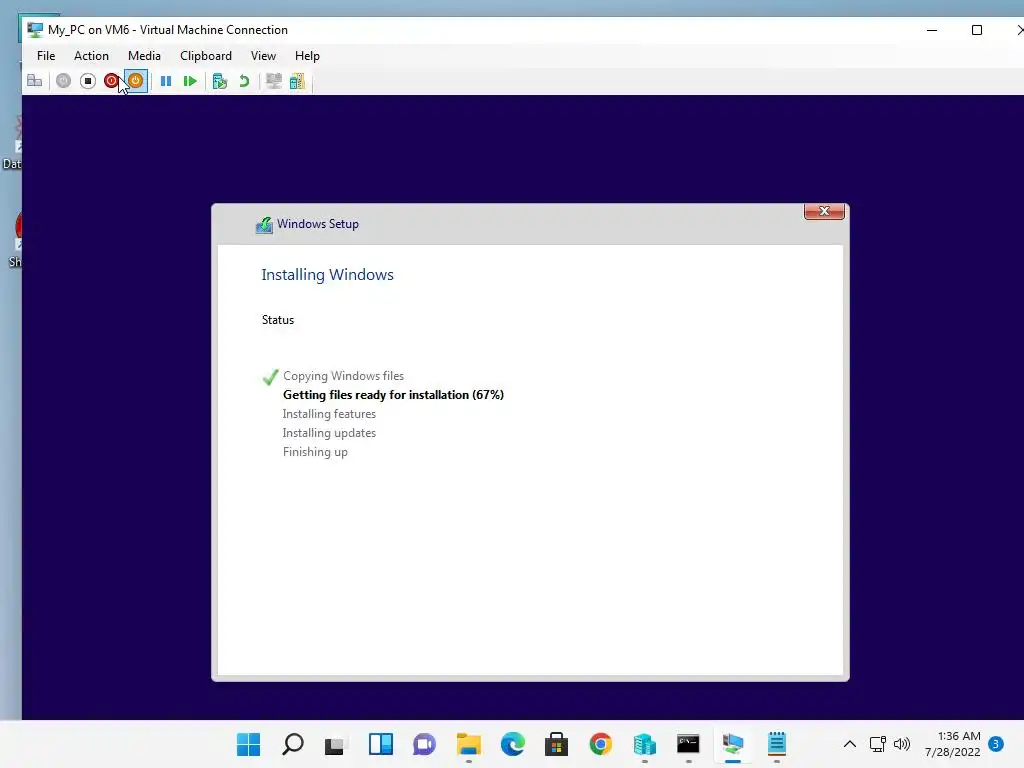Image resolution: width=1024 pixels, height=768 pixels.
Task: Click the active Virtual Machine Connection taskbar icon
Action: click(733, 744)
